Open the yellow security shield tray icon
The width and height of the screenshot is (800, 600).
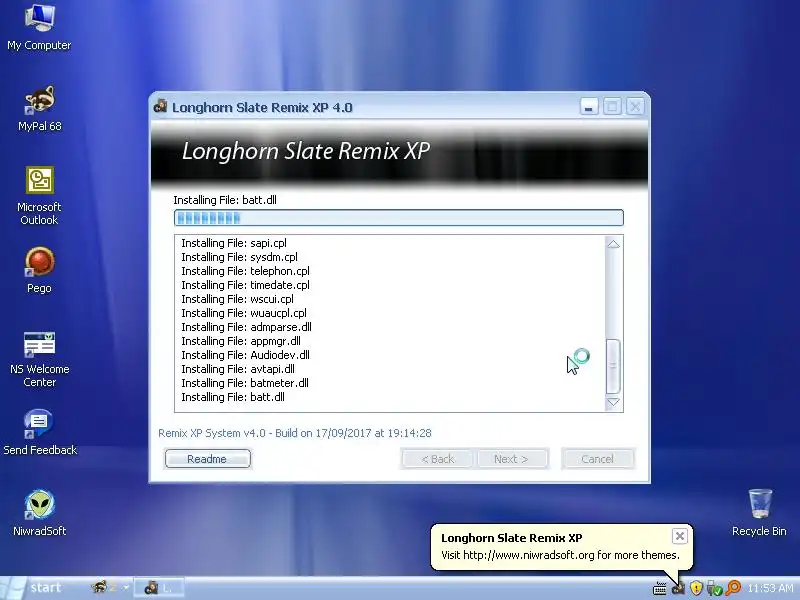pyautogui.click(x=696, y=588)
